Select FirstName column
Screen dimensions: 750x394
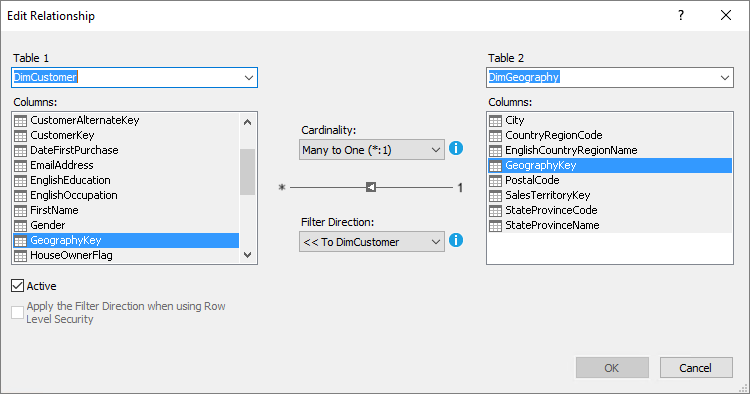pyautogui.click(x=126, y=210)
